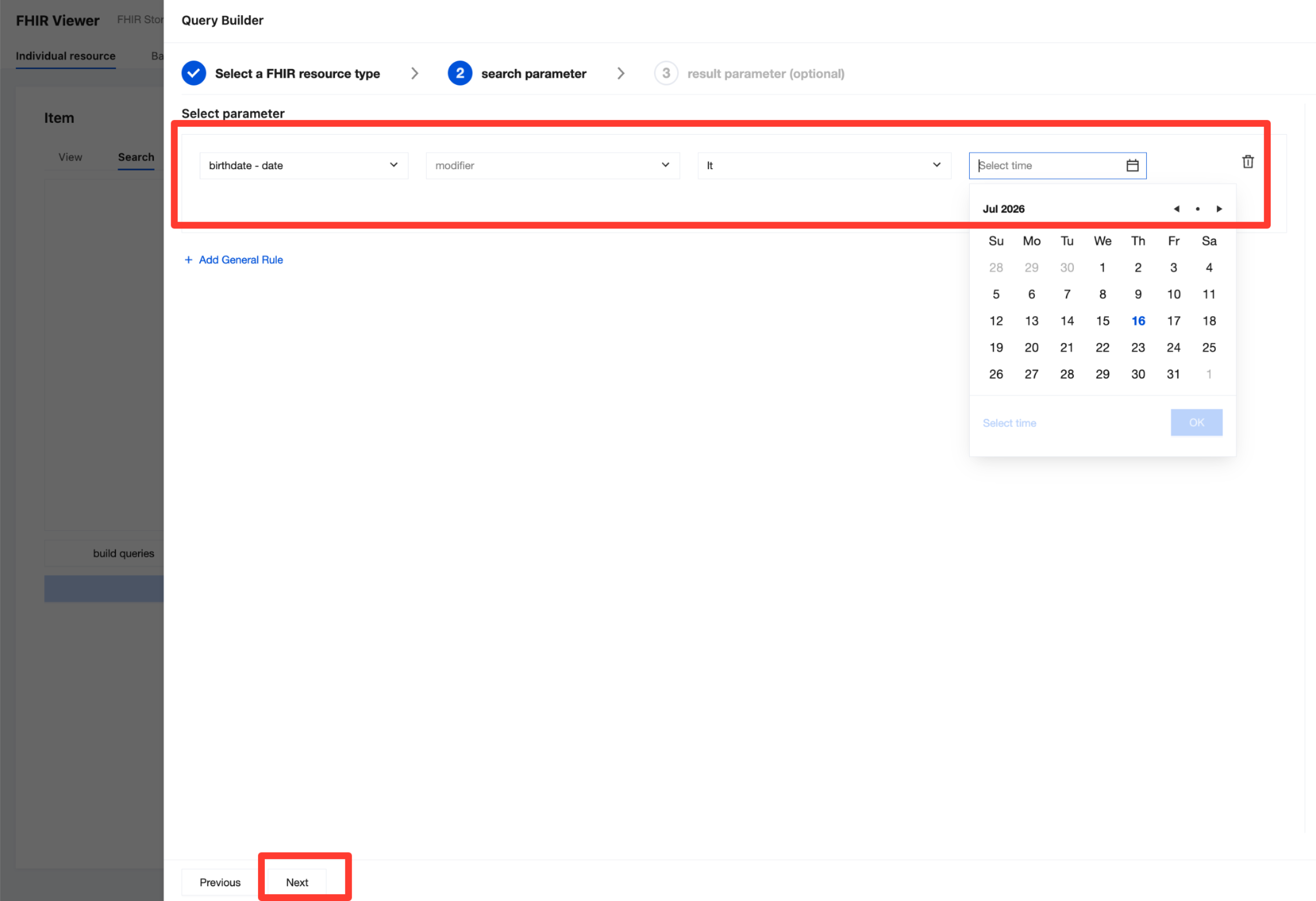Choose greyed June 29 in the calendar

coord(1032,268)
